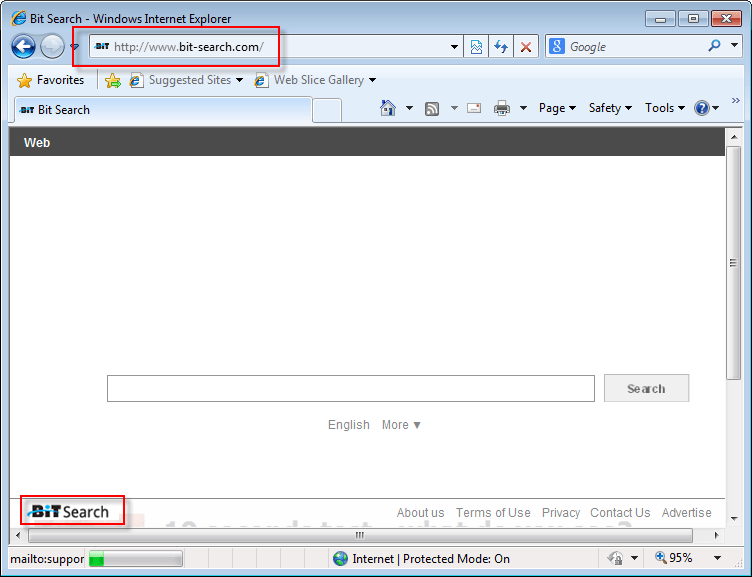
Task: Open the Tools menu
Action: click(665, 108)
